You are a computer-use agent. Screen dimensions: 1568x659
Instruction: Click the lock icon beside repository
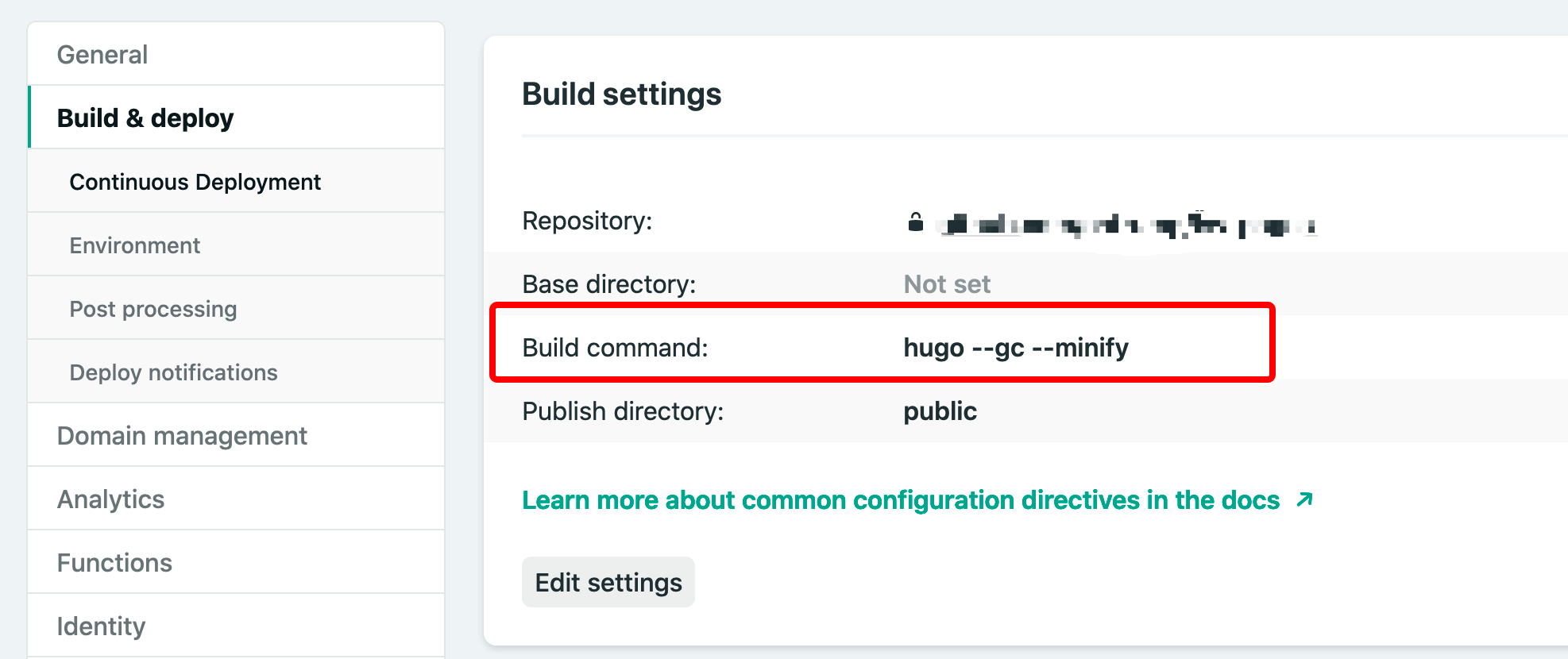916,222
